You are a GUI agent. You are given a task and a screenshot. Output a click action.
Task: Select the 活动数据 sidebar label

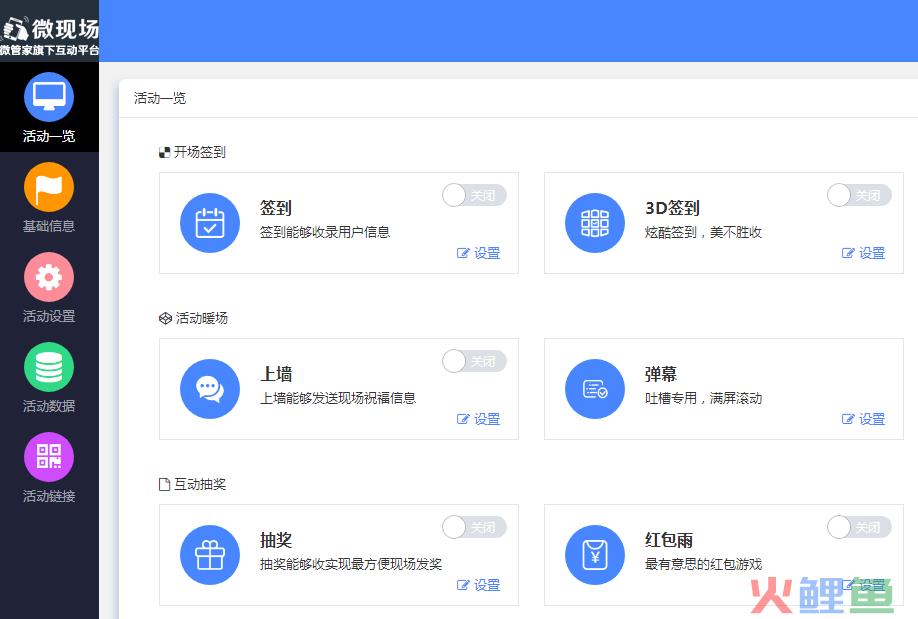(x=49, y=406)
